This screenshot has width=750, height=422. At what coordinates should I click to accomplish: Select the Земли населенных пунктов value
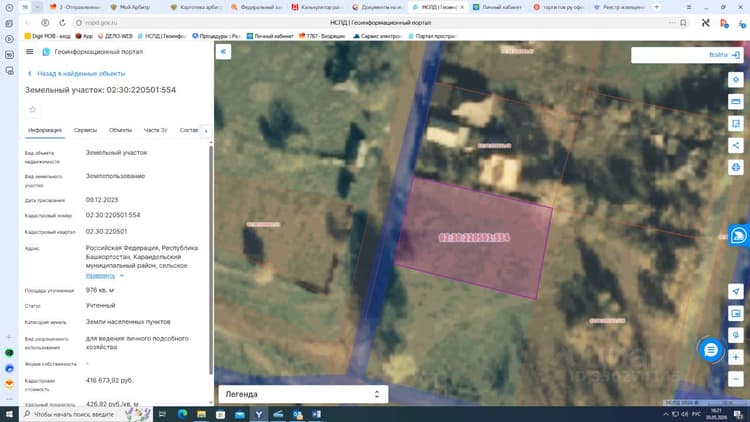(128, 322)
